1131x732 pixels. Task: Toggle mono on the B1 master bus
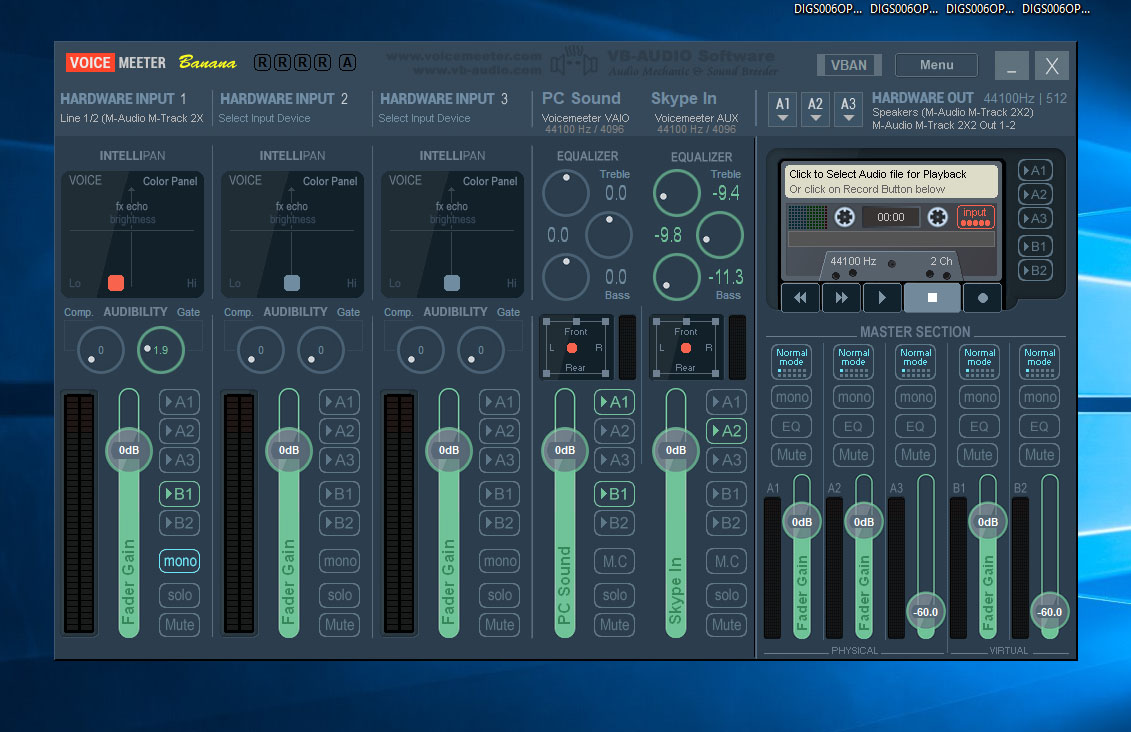(979, 397)
